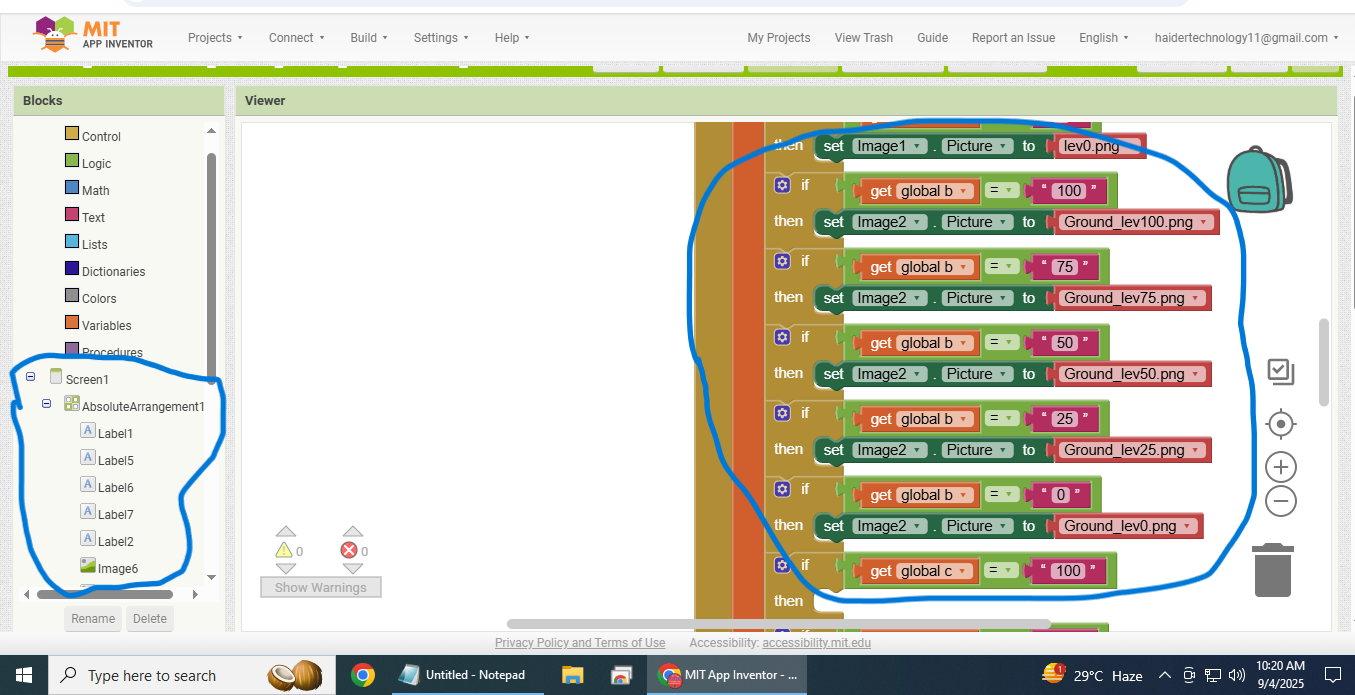Click the viewer vertical scrollbar
The image size is (1355, 695).
tap(1324, 362)
